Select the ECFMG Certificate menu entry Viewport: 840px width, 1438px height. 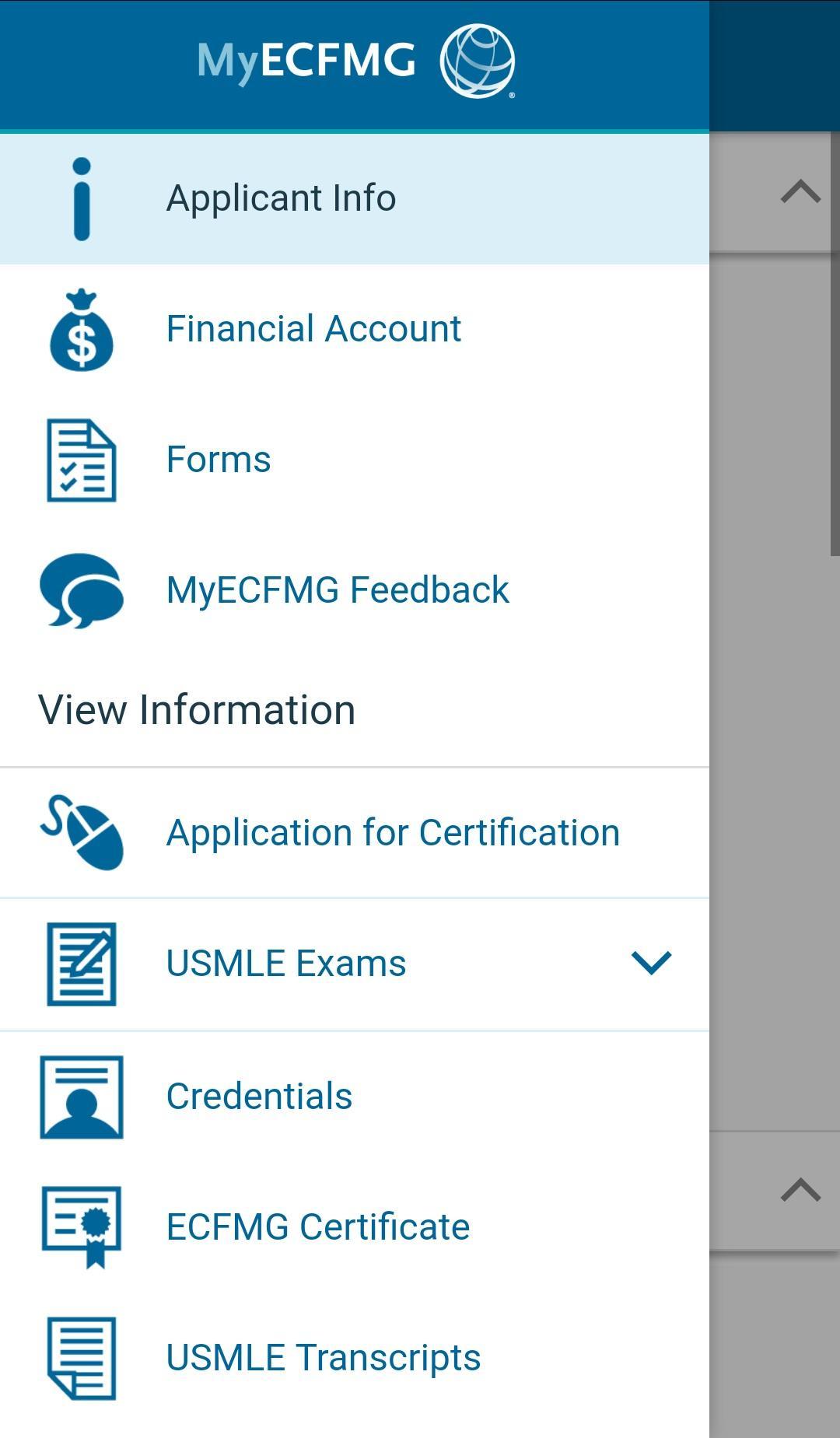[x=317, y=1227]
